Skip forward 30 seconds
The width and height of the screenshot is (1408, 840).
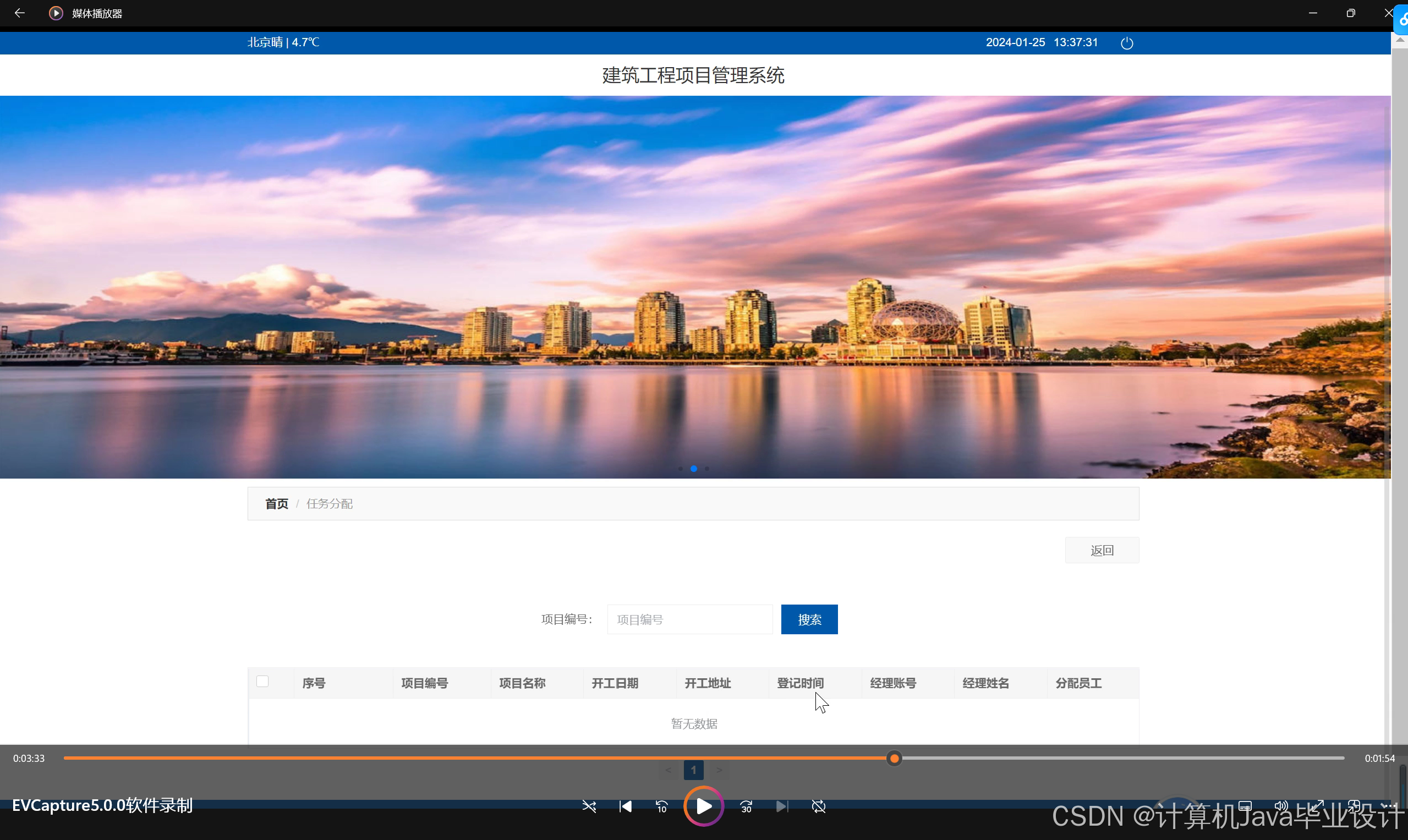coord(746,806)
